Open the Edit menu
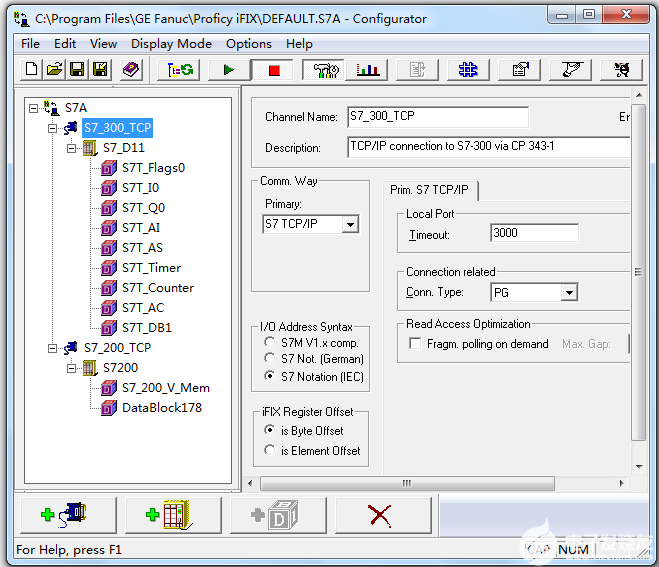 65,44
